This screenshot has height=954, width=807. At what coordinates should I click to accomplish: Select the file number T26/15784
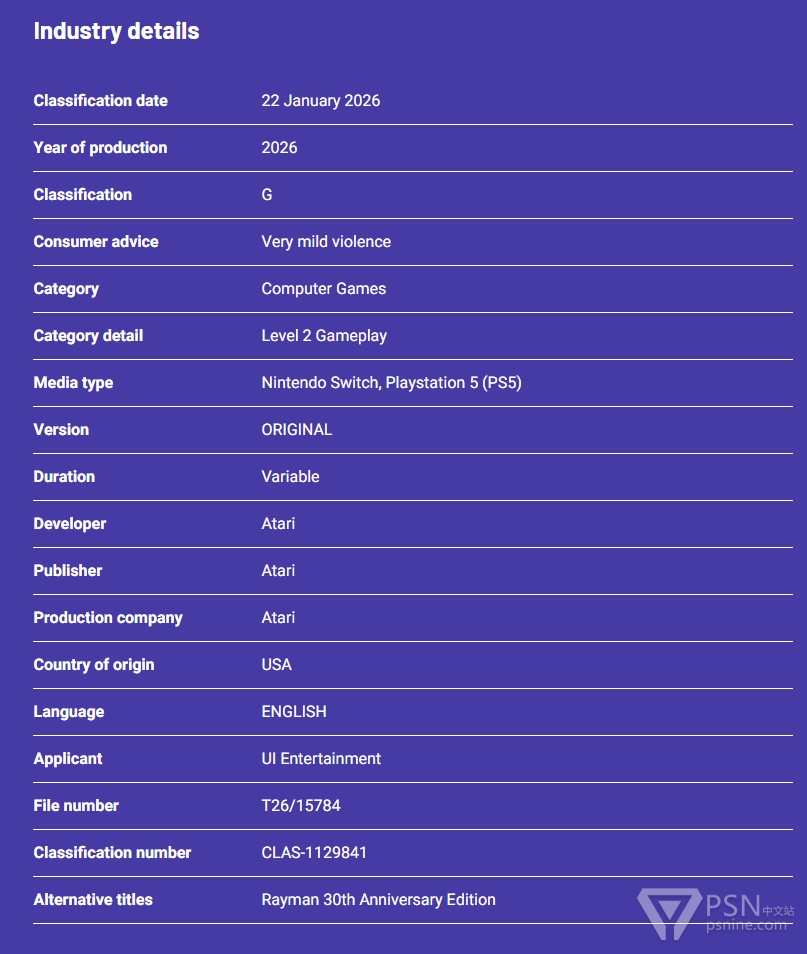301,806
